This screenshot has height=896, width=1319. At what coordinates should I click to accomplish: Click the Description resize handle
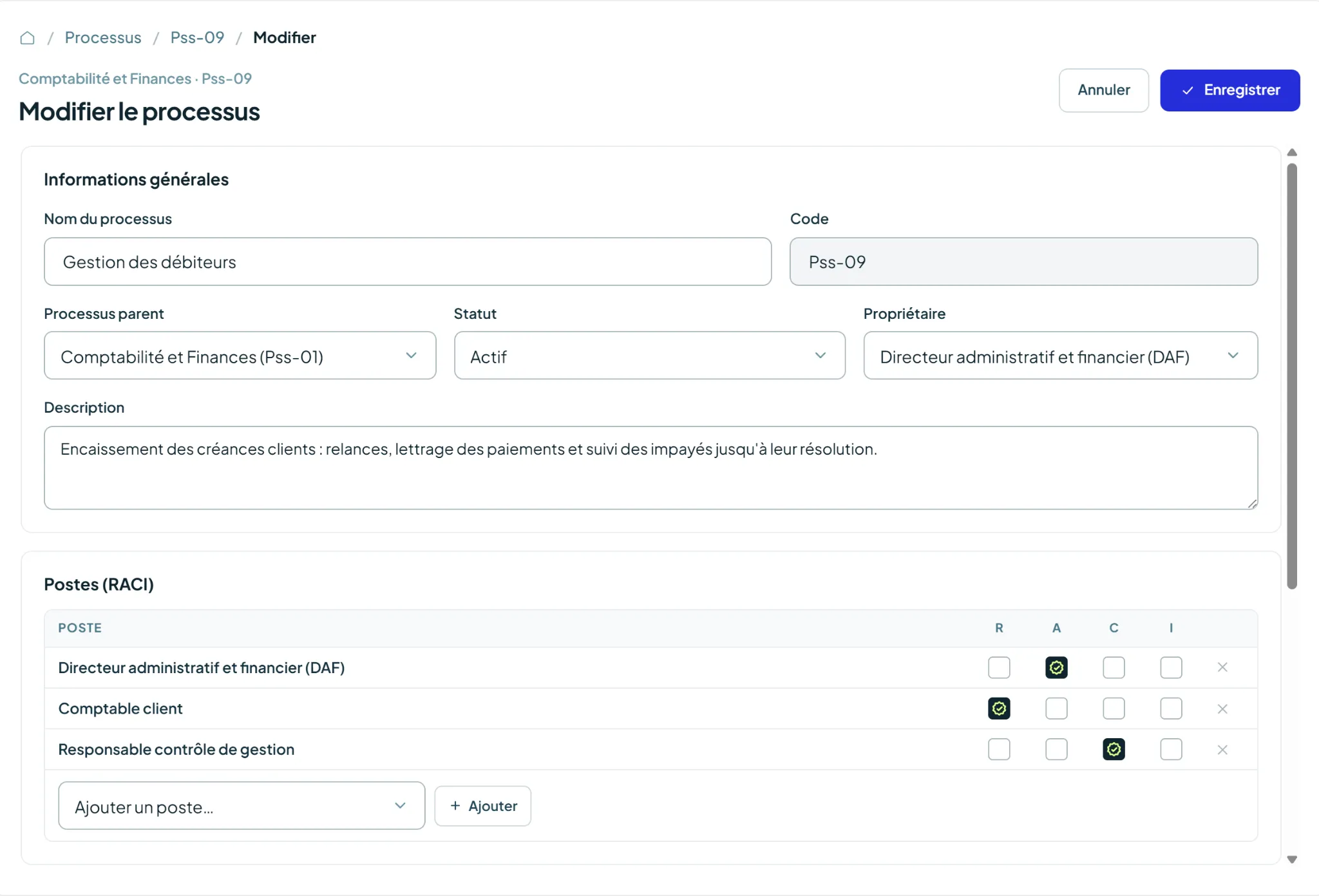[1252, 504]
